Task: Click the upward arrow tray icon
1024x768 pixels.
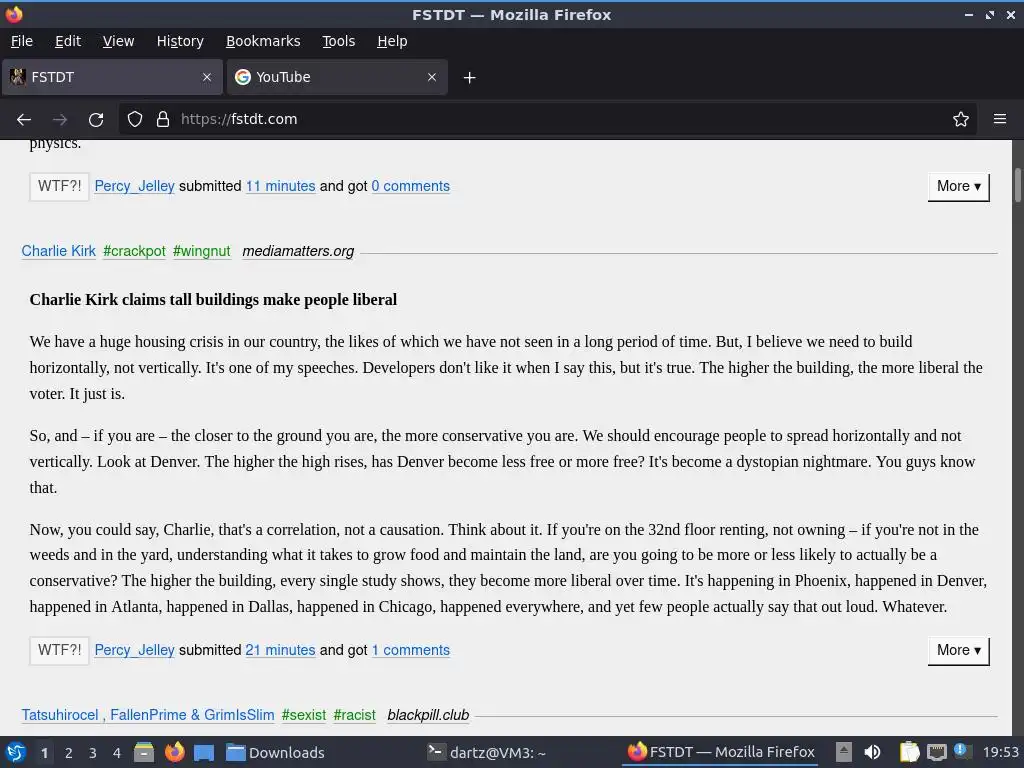Action: (x=844, y=752)
